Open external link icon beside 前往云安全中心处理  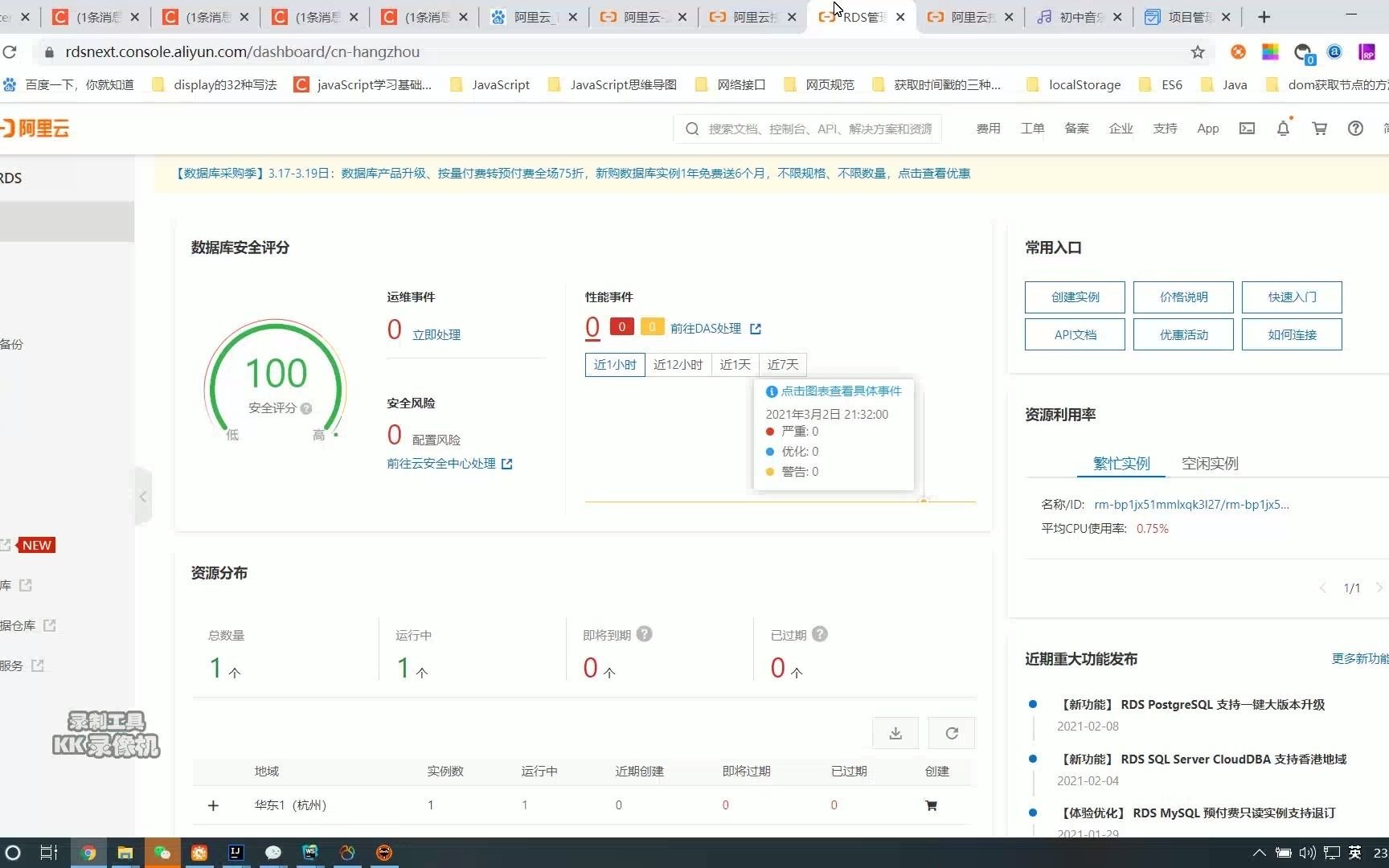[506, 464]
